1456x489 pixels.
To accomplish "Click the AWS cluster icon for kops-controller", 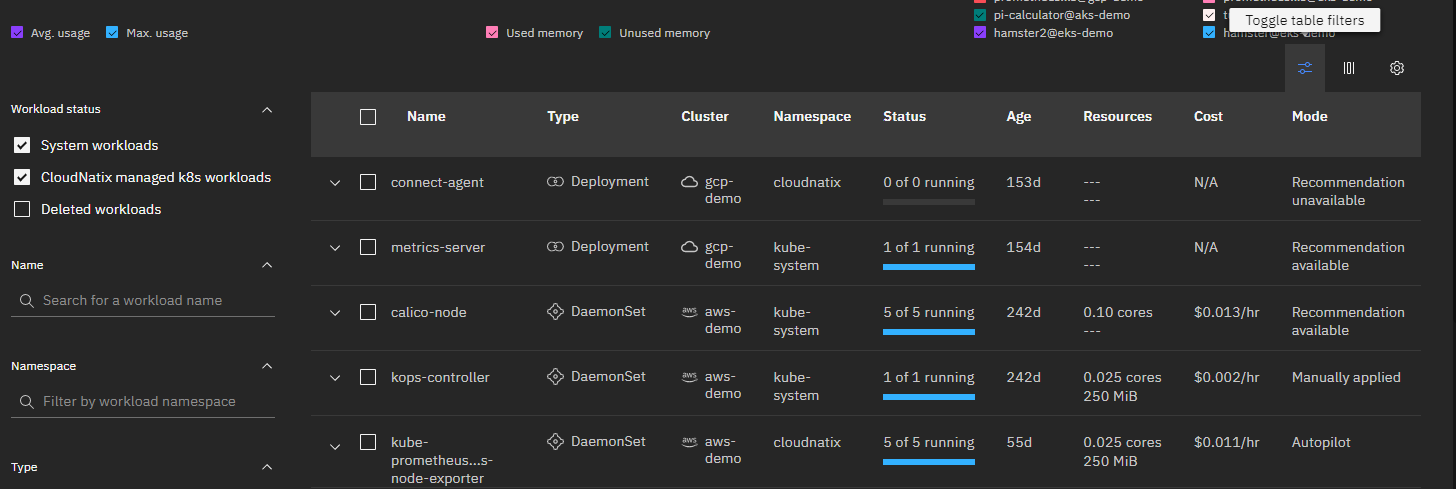I will [x=689, y=377].
